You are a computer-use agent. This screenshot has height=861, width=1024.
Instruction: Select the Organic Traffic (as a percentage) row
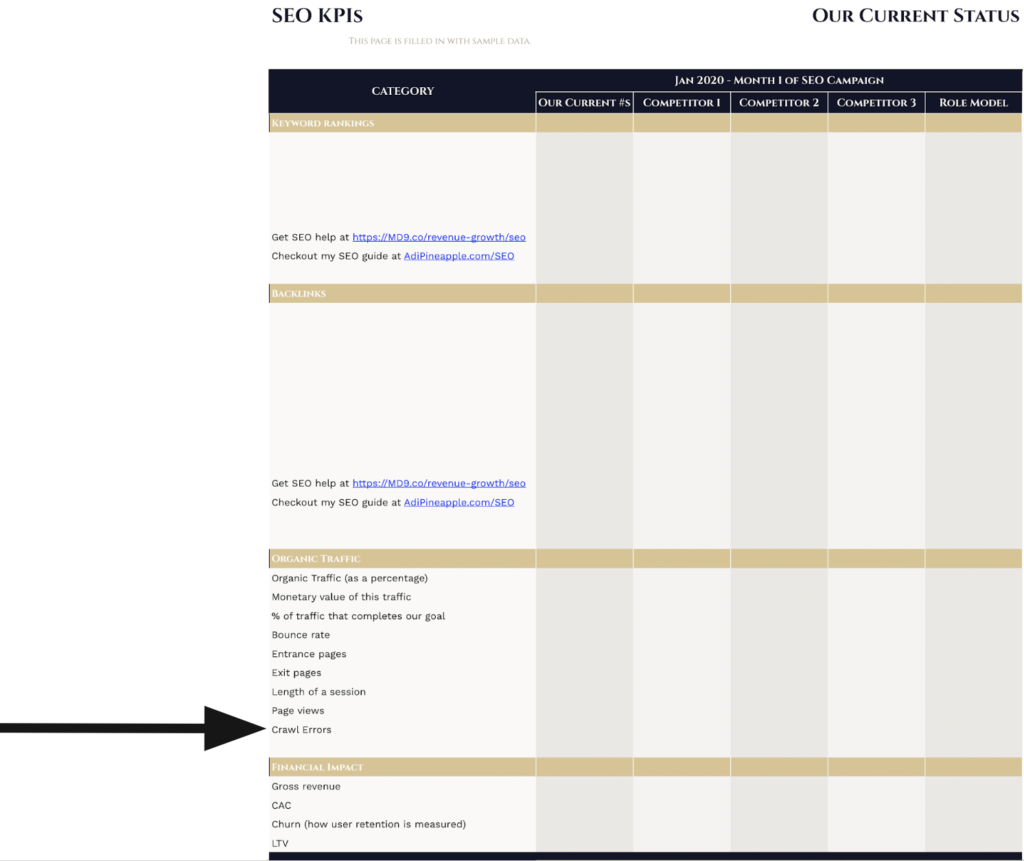click(645, 578)
